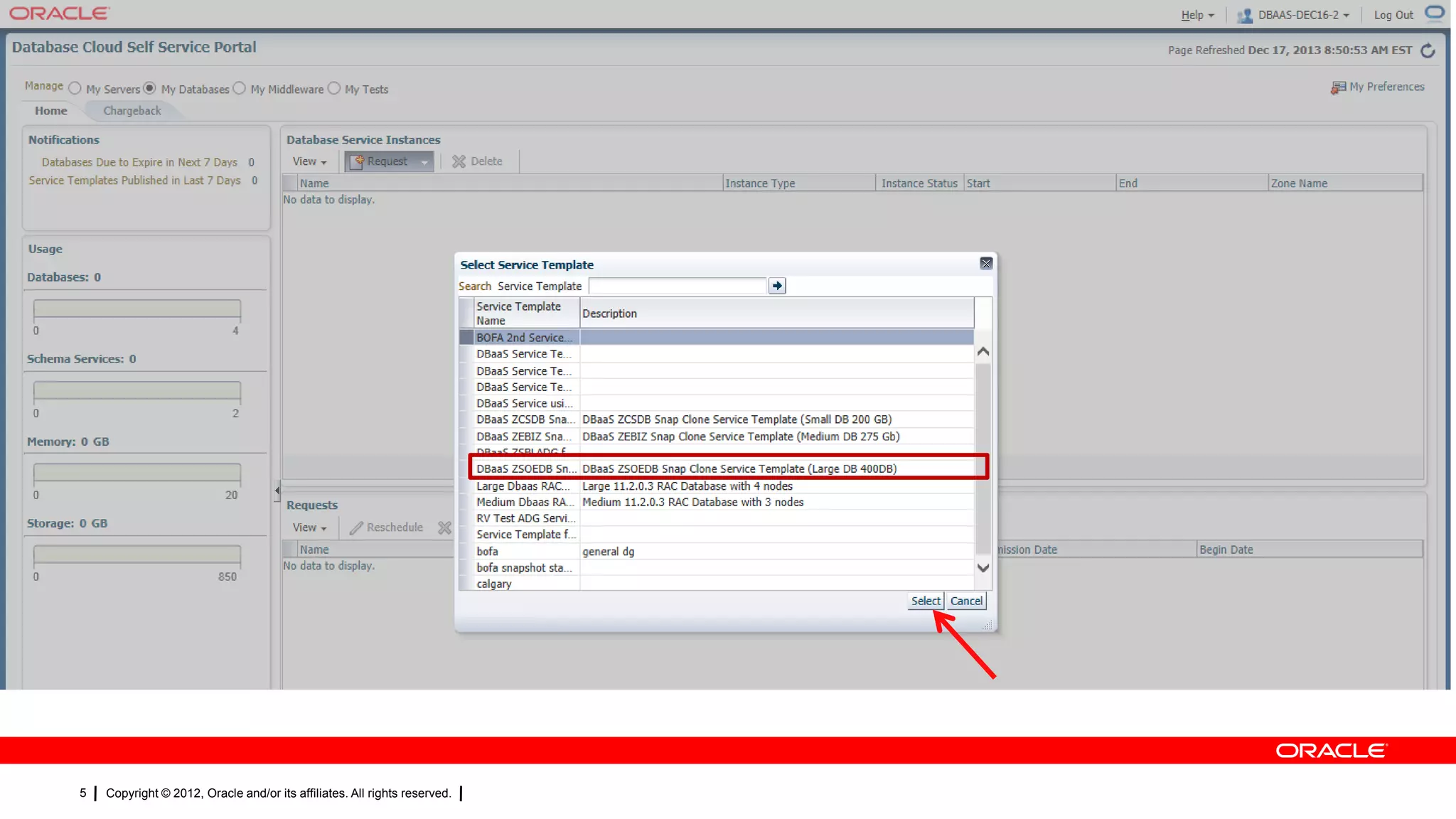
Task: Click Databases Due to Expire notification
Action: pyautogui.click(x=139, y=162)
